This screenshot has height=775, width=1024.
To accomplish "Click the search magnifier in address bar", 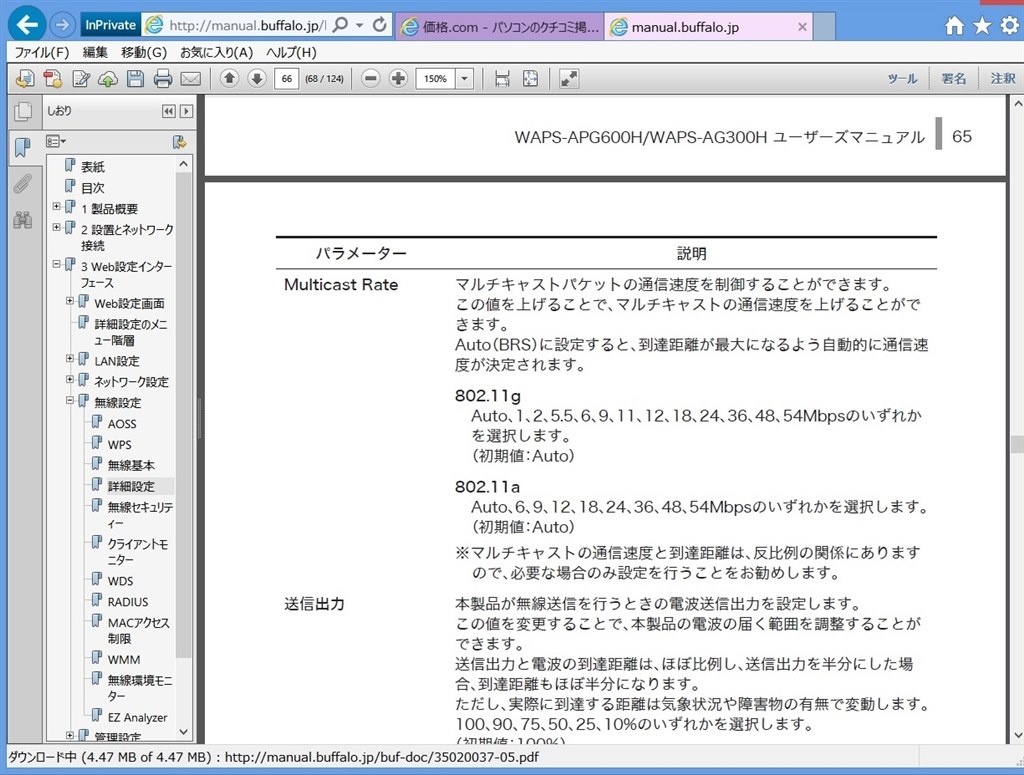I will coord(340,25).
